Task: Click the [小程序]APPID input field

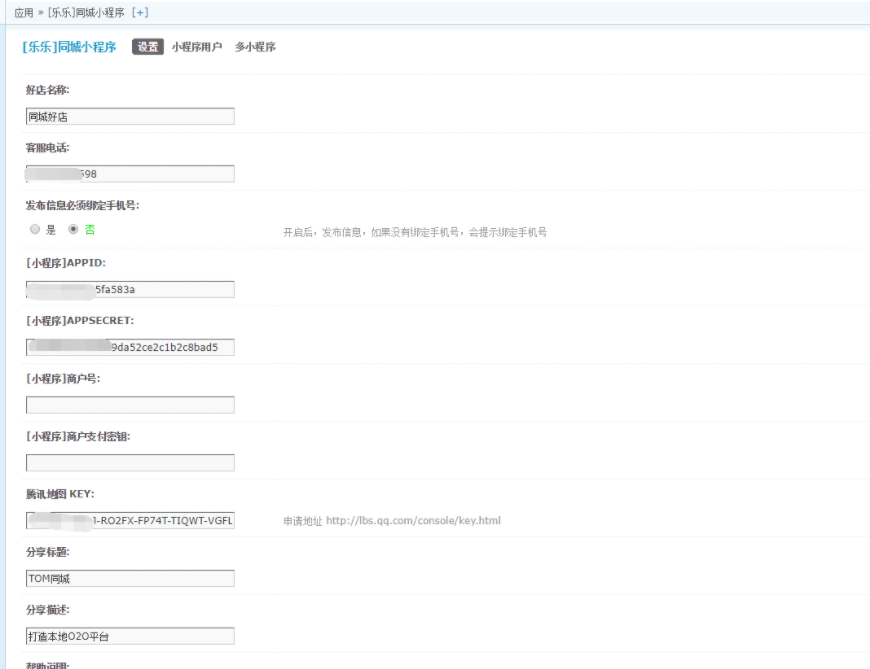Action: point(130,290)
